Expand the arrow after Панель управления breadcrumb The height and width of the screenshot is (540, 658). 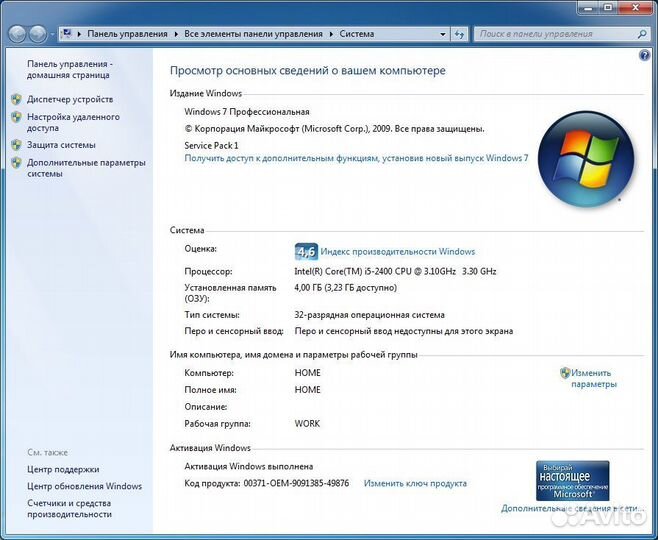pos(176,34)
